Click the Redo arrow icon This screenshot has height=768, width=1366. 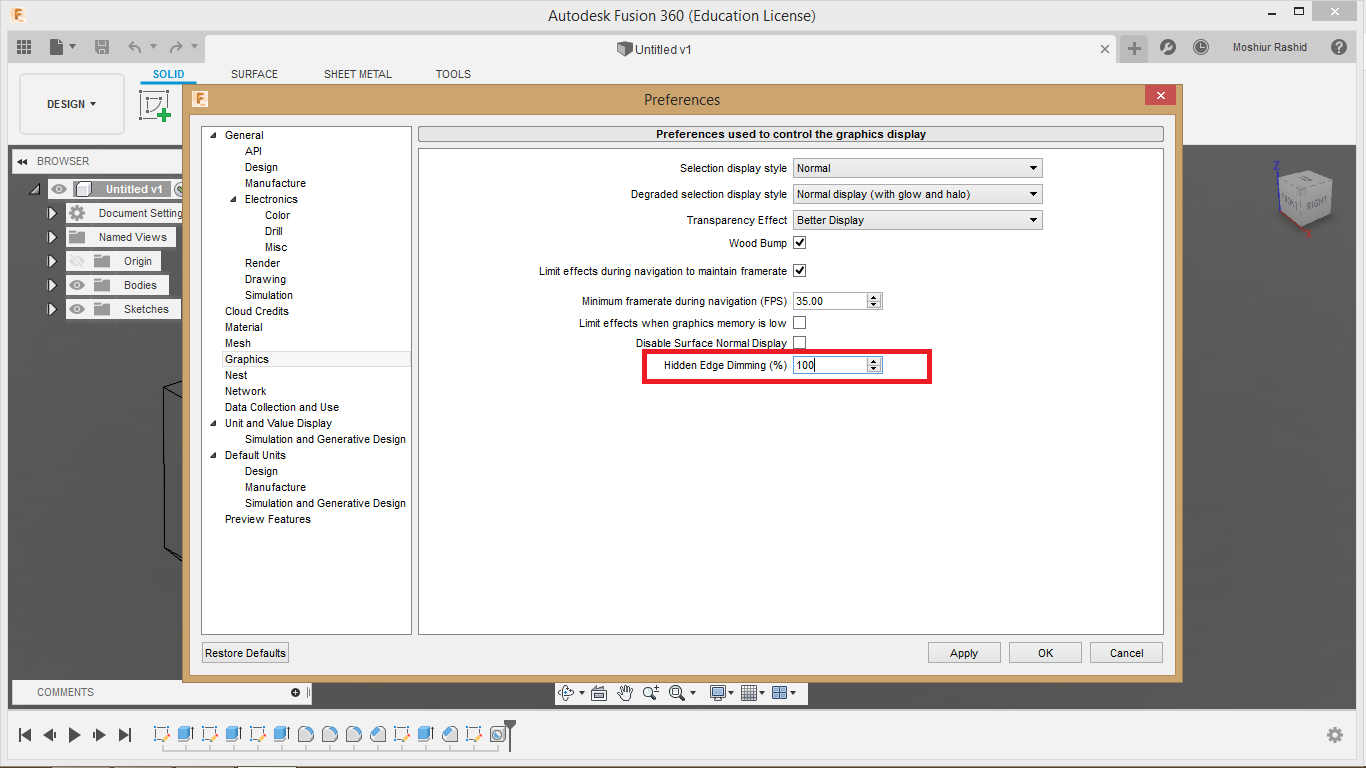pos(176,47)
